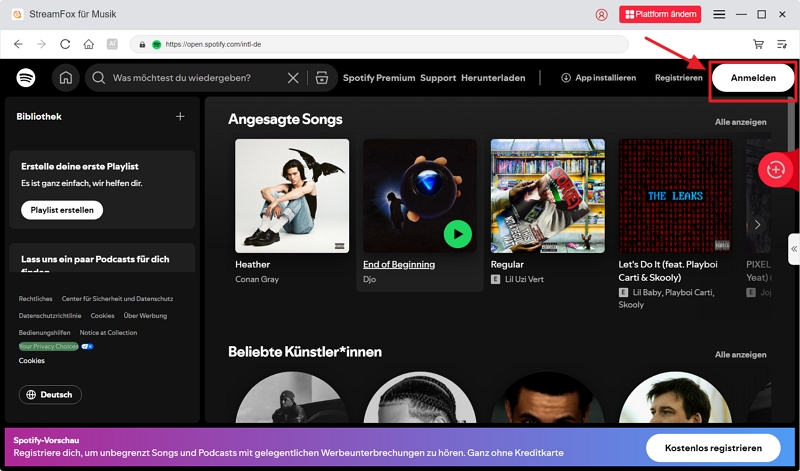Open the End of Beginning song title
Image resolution: width=800 pixels, height=471 pixels.
[x=399, y=264]
